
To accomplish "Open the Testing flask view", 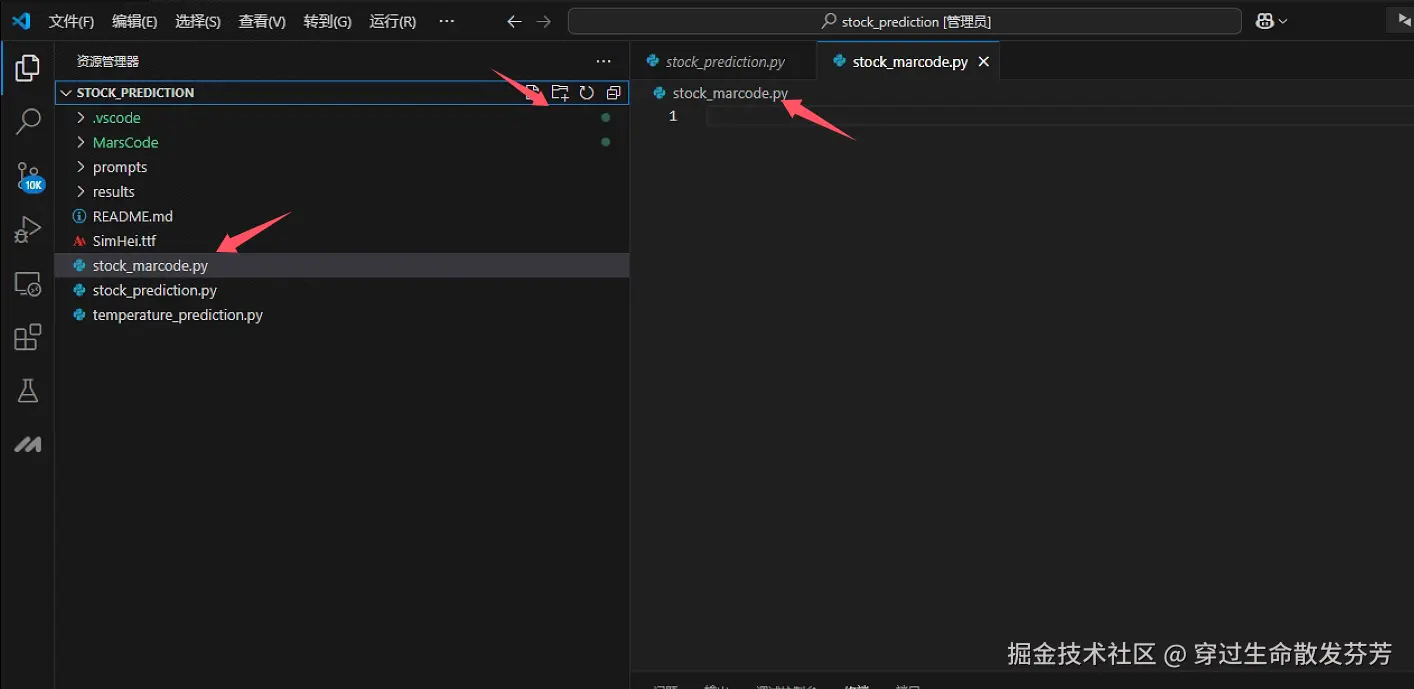I will [x=28, y=391].
